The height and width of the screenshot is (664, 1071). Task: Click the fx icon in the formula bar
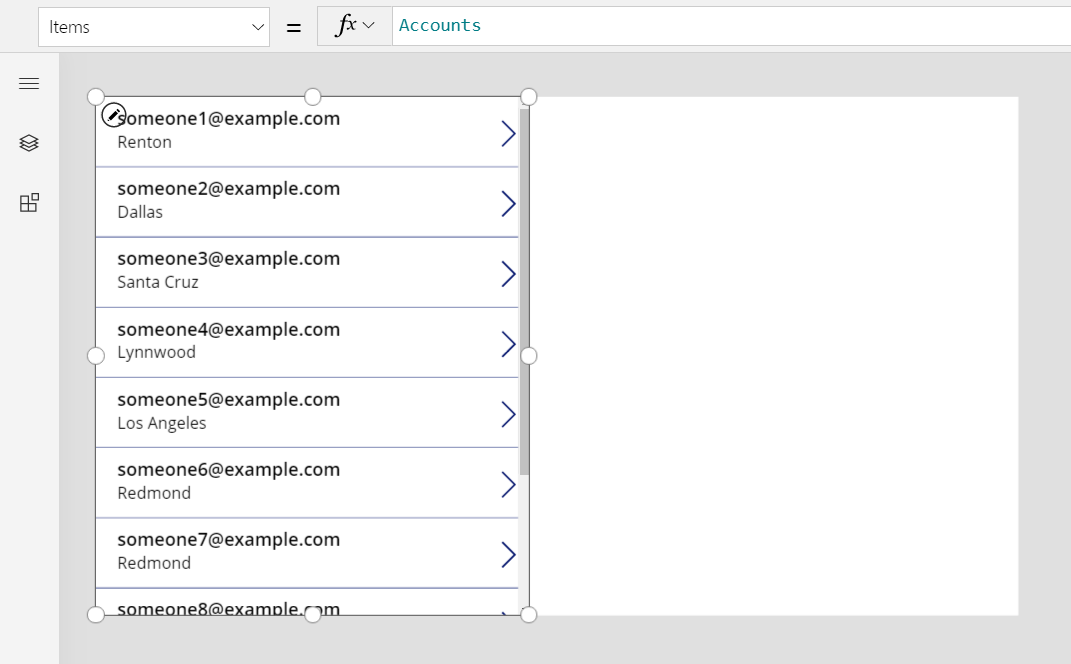[347, 25]
